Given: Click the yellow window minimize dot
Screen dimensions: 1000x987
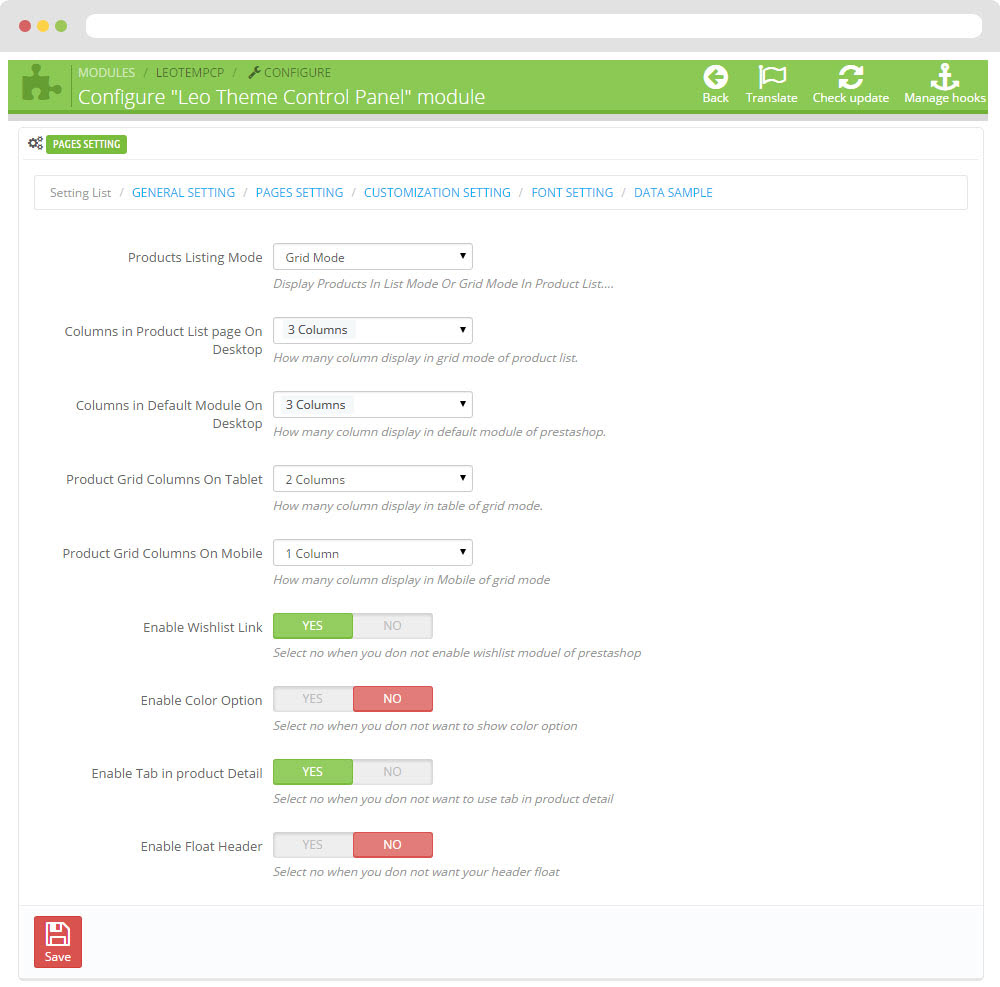Looking at the screenshot, I should pyautogui.click(x=43, y=26).
